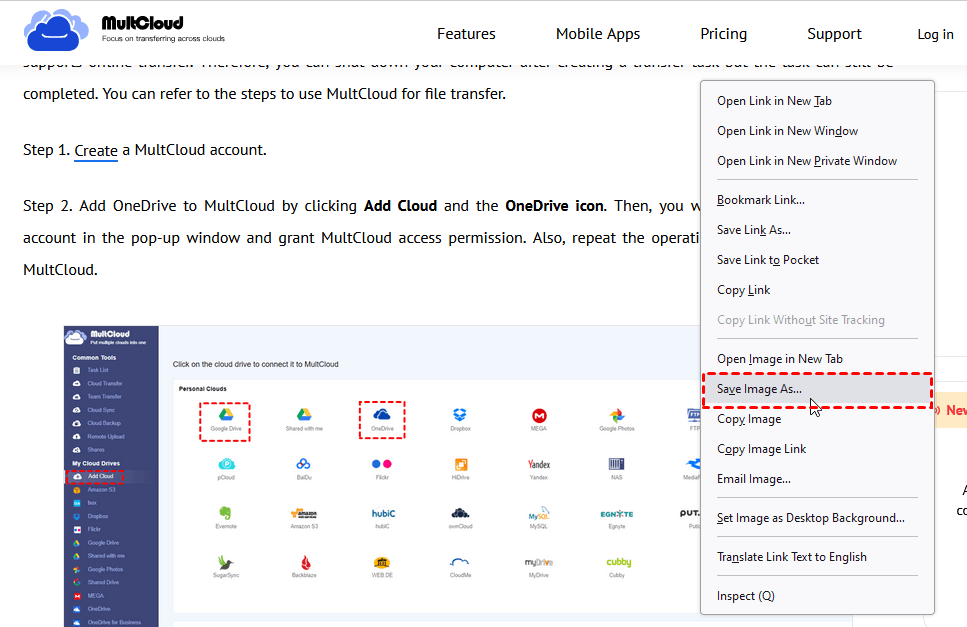Select Bookmark Link... from context menu
Screen dimensions: 967x627
tap(817, 200)
